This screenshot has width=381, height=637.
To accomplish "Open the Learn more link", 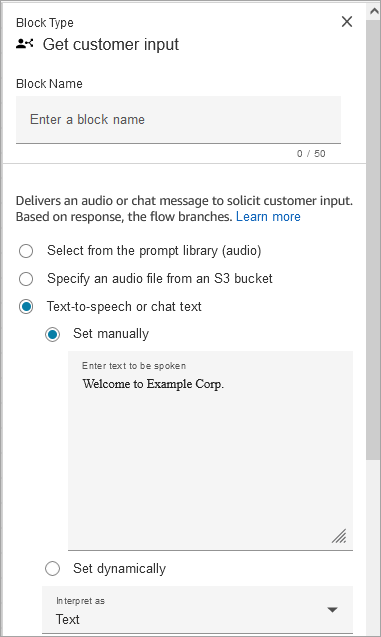I will pyautogui.click(x=268, y=217).
